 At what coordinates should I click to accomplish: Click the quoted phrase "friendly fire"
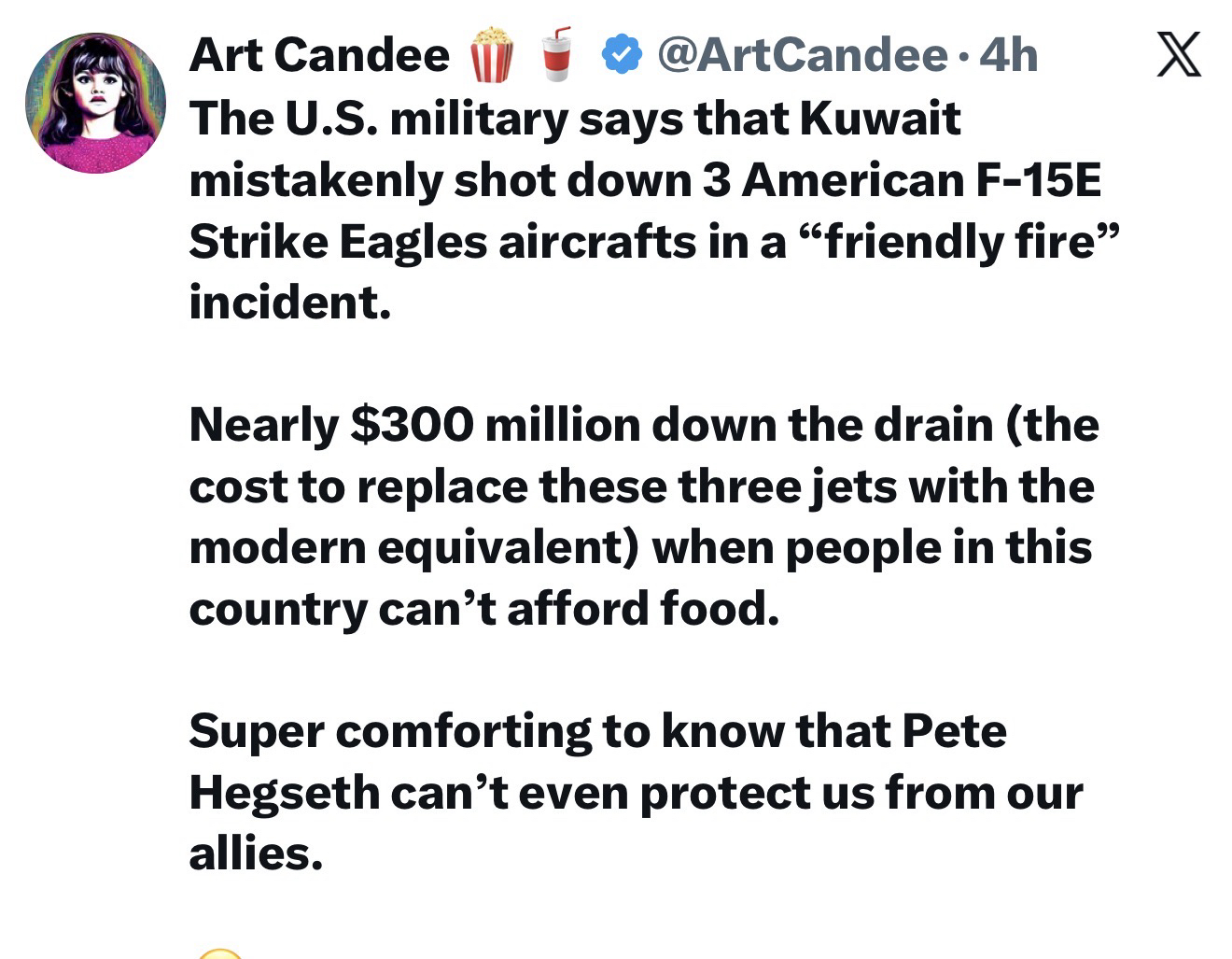(959, 242)
